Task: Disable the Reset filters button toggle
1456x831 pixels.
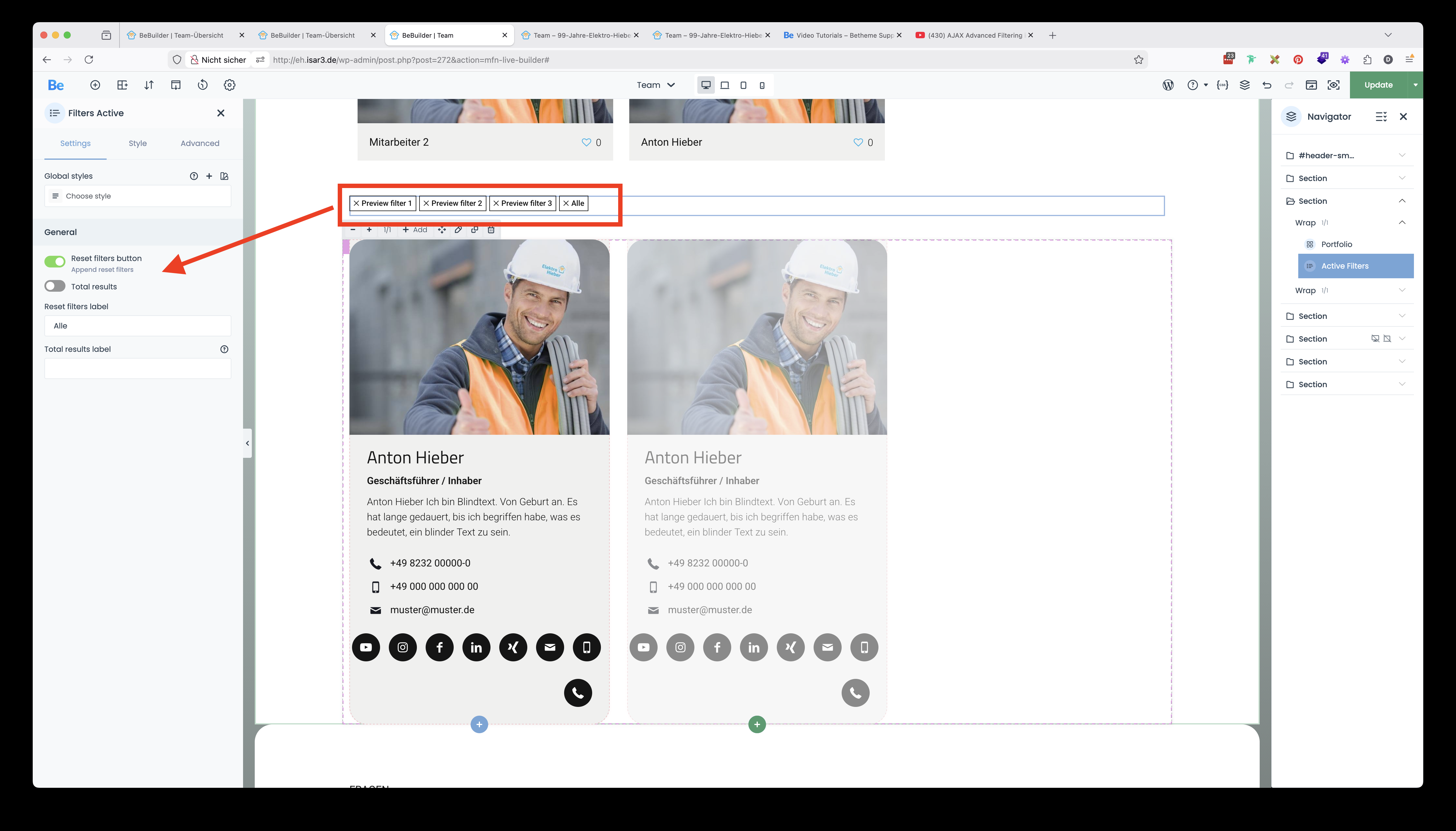Action: (55, 261)
